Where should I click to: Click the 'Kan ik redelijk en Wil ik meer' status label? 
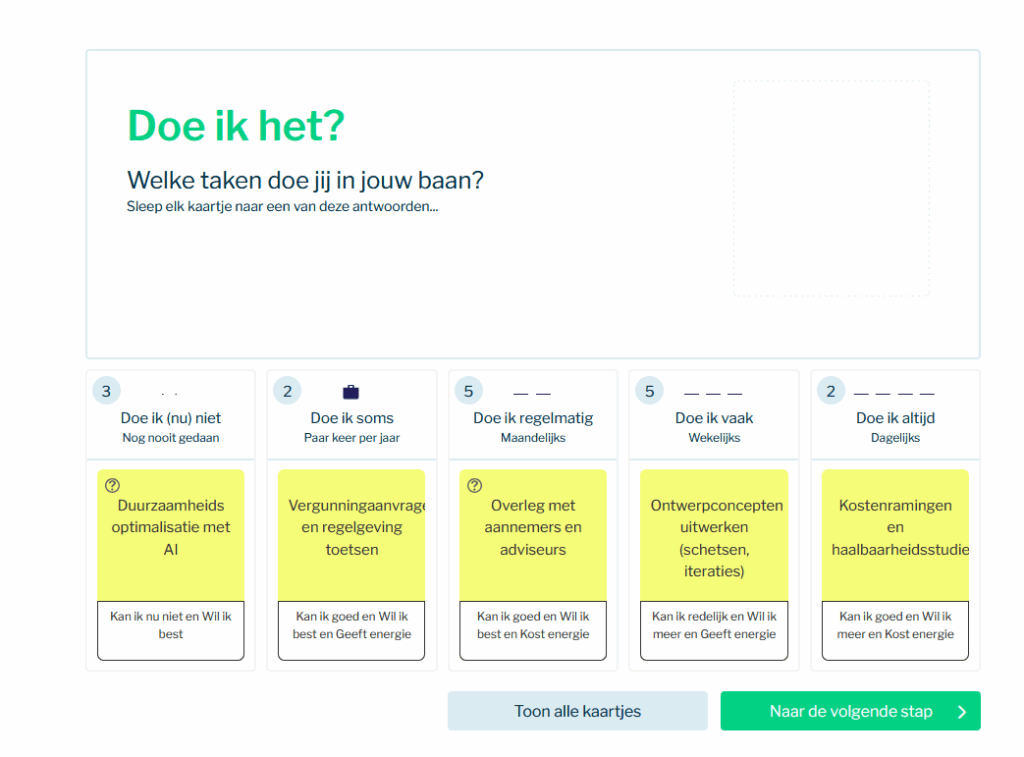click(714, 626)
